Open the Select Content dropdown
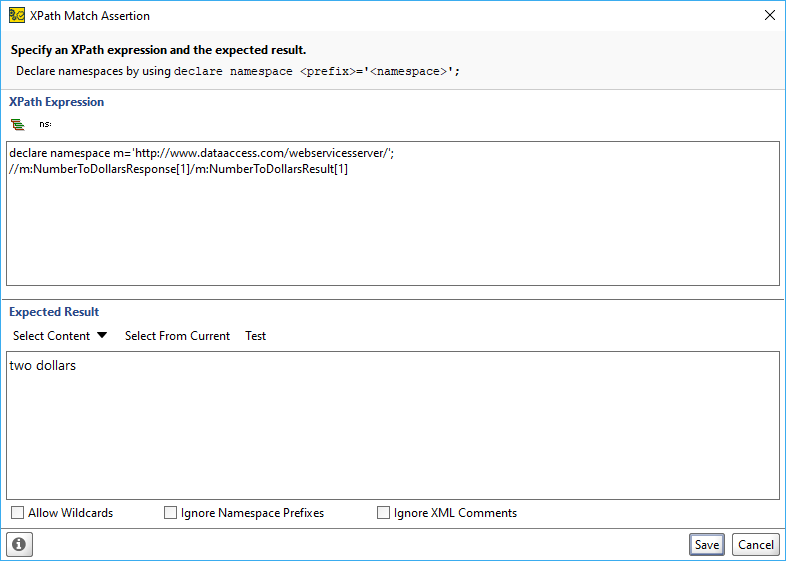This screenshot has height=561, width=786. pos(60,335)
